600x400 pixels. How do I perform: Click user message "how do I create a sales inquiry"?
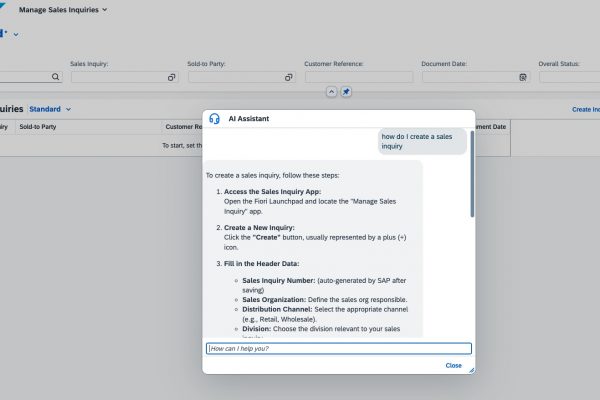422,141
